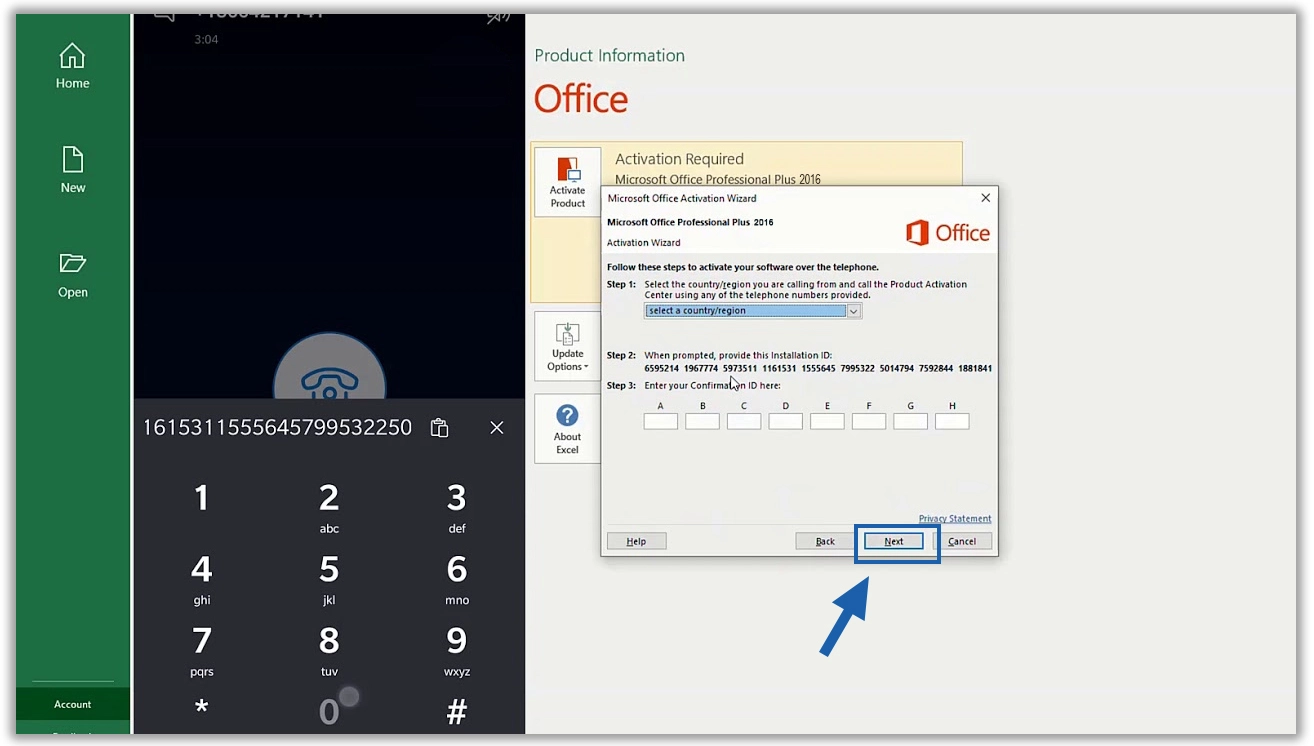Screen dimensions: 1314x746
Task: Click Installation ID group 1967774
Action: (701, 369)
